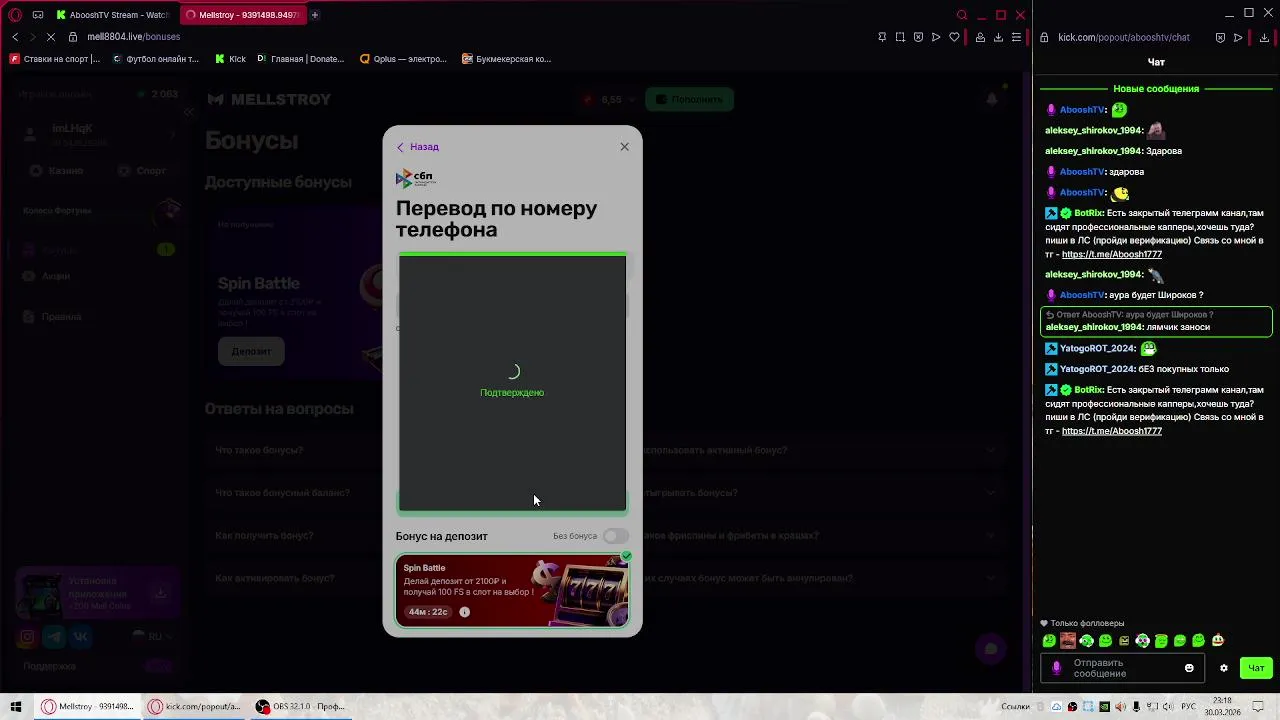
Task: Select the Spin Battle bonus card
Action: (x=512, y=590)
